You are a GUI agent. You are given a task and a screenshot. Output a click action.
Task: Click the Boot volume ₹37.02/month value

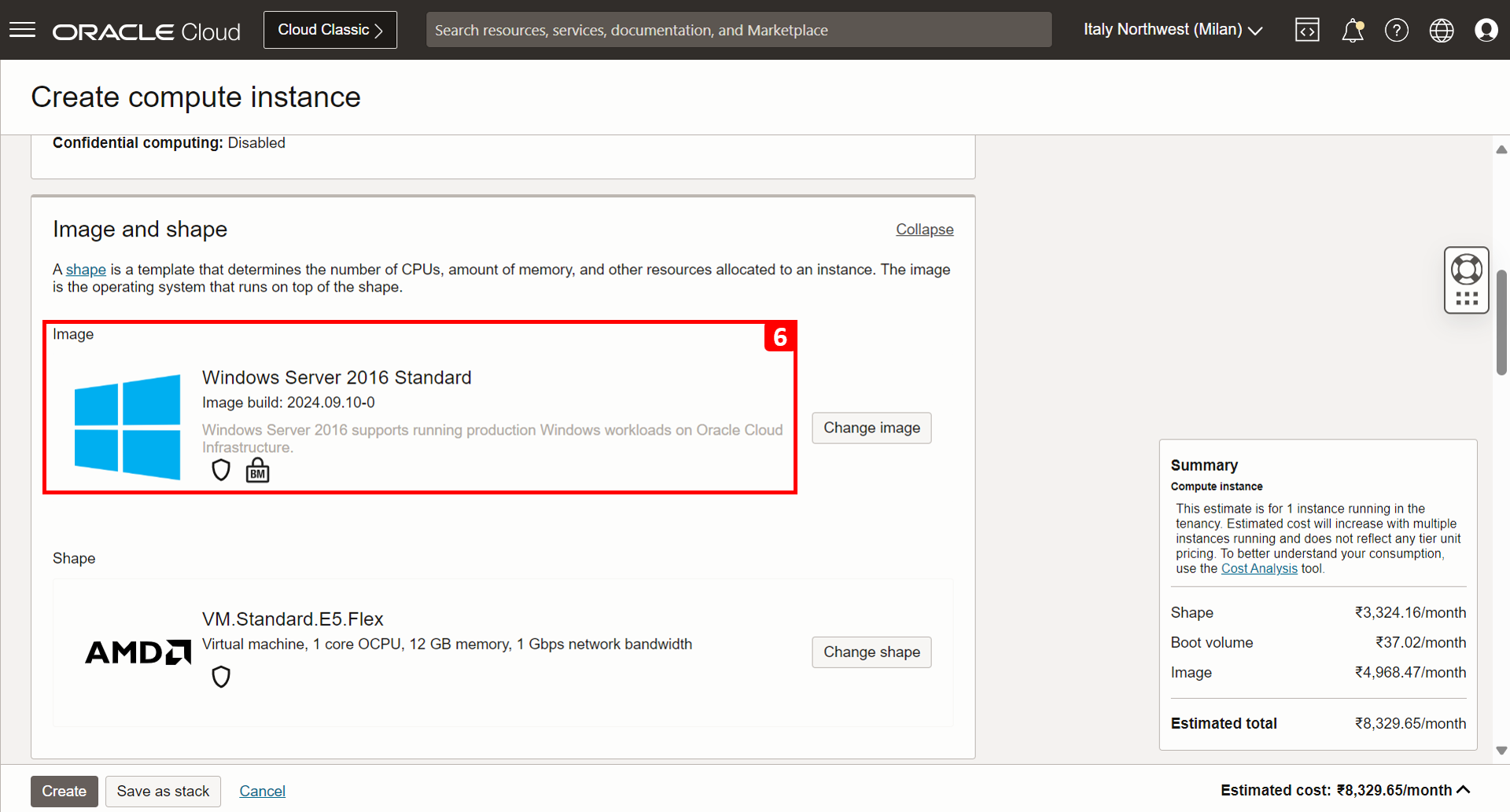(1420, 642)
